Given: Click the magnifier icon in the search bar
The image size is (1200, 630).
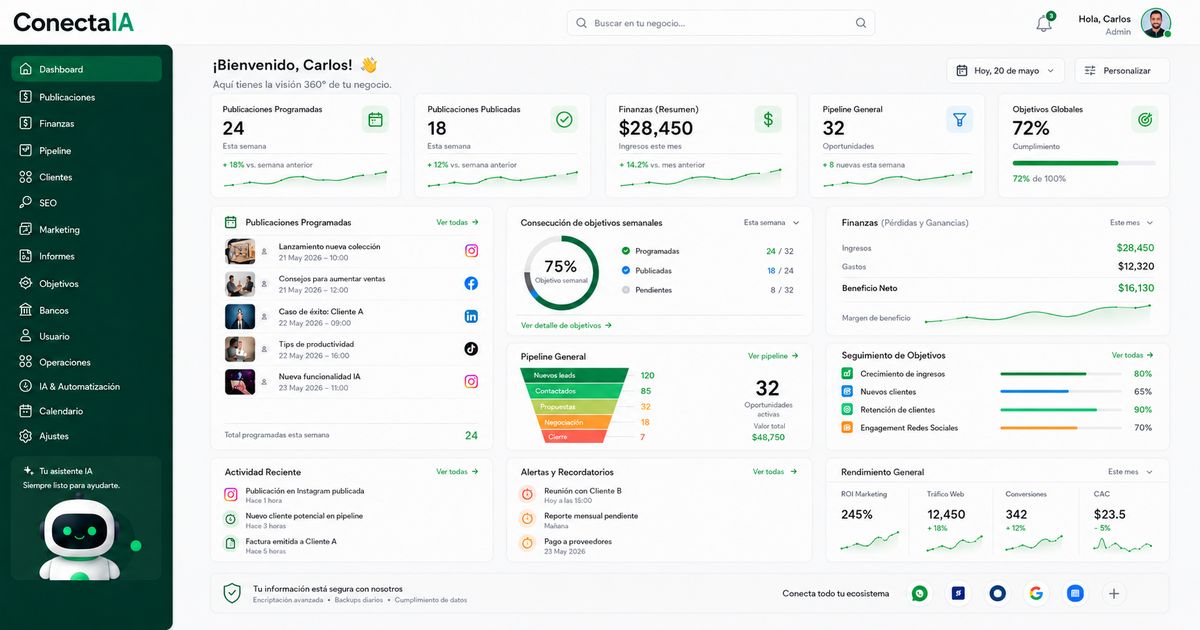Looking at the screenshot, I should pos(861,23).
